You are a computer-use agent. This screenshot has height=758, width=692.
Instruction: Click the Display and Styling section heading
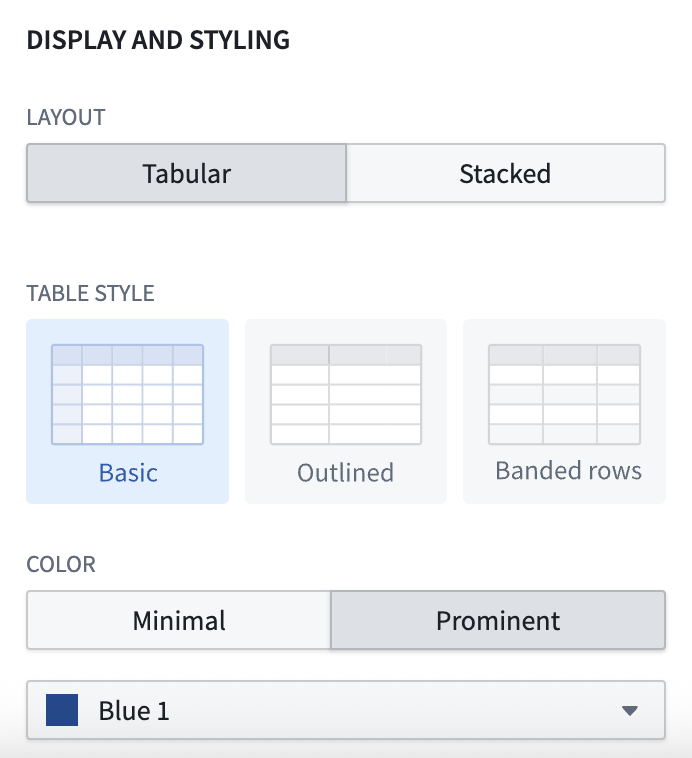pos(158,40)
